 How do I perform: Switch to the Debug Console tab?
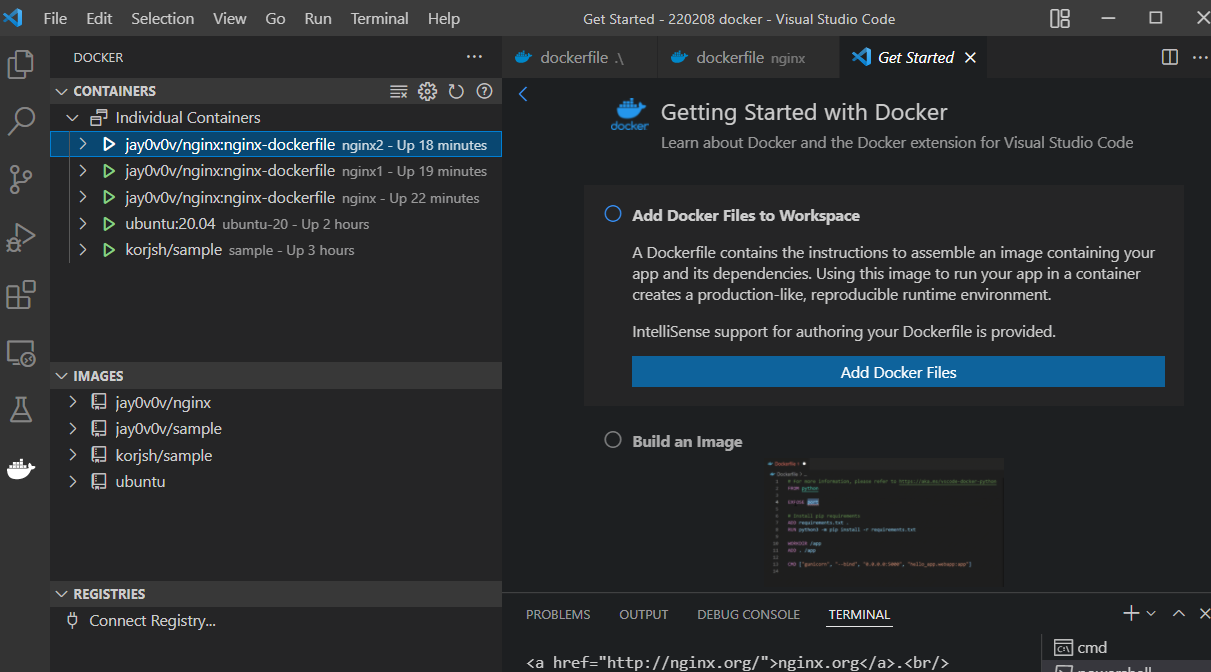748,615
